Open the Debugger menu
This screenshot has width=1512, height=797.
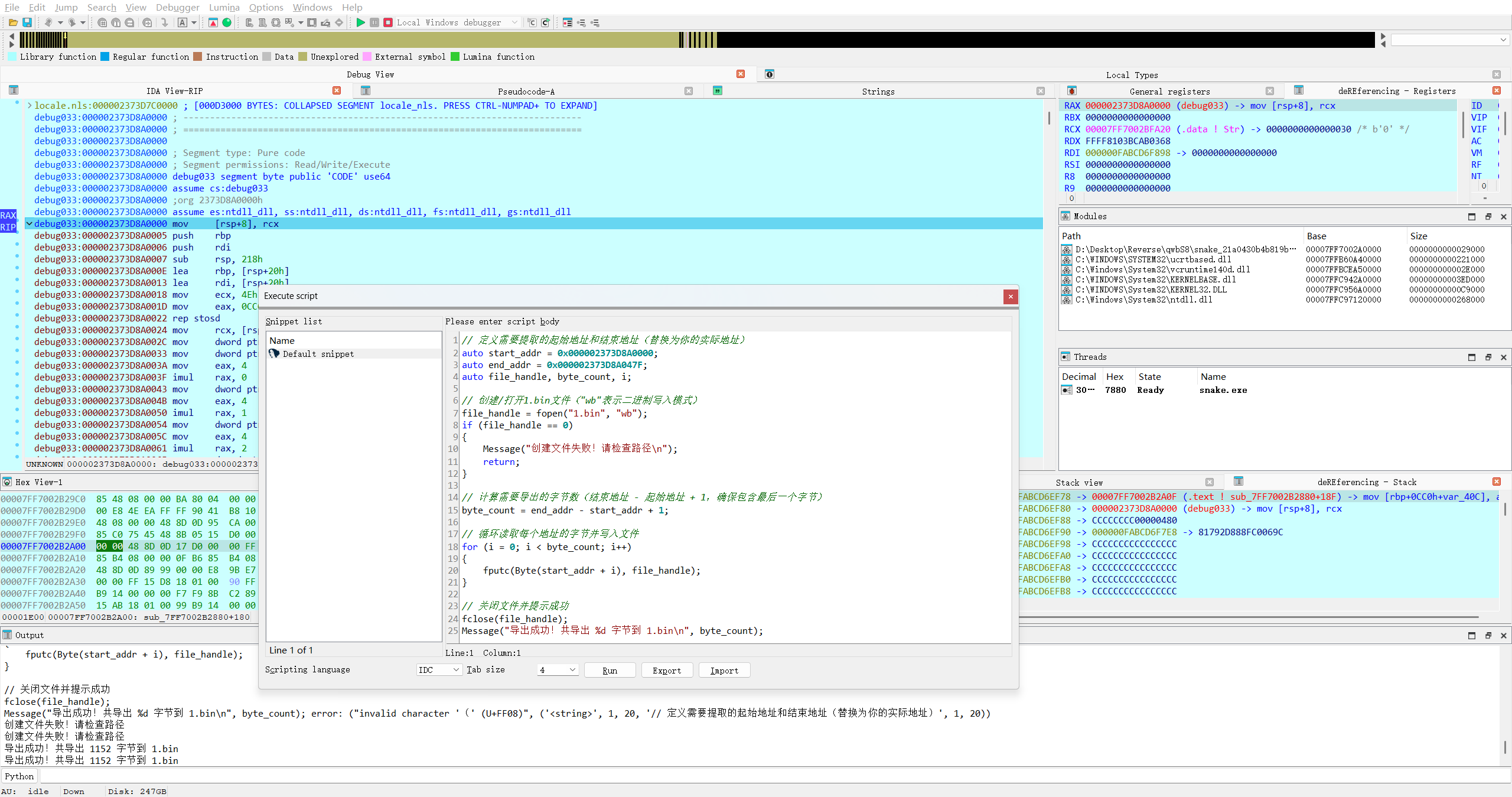[177, 7]
